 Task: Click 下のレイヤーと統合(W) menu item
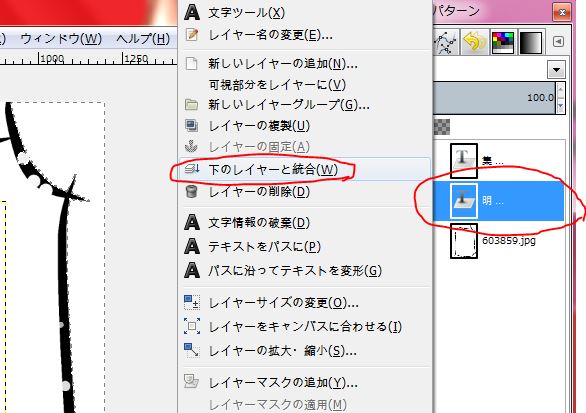(305, 170)
